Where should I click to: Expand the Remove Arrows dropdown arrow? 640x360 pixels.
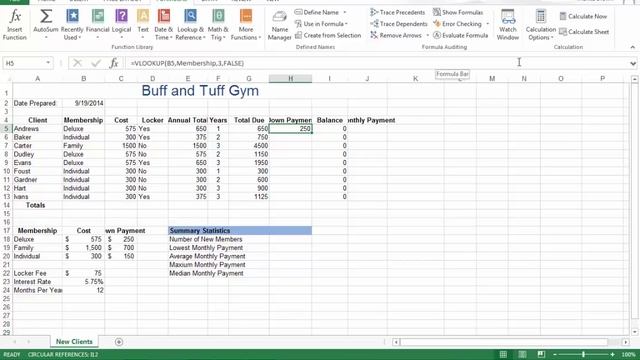coord(427,36)
